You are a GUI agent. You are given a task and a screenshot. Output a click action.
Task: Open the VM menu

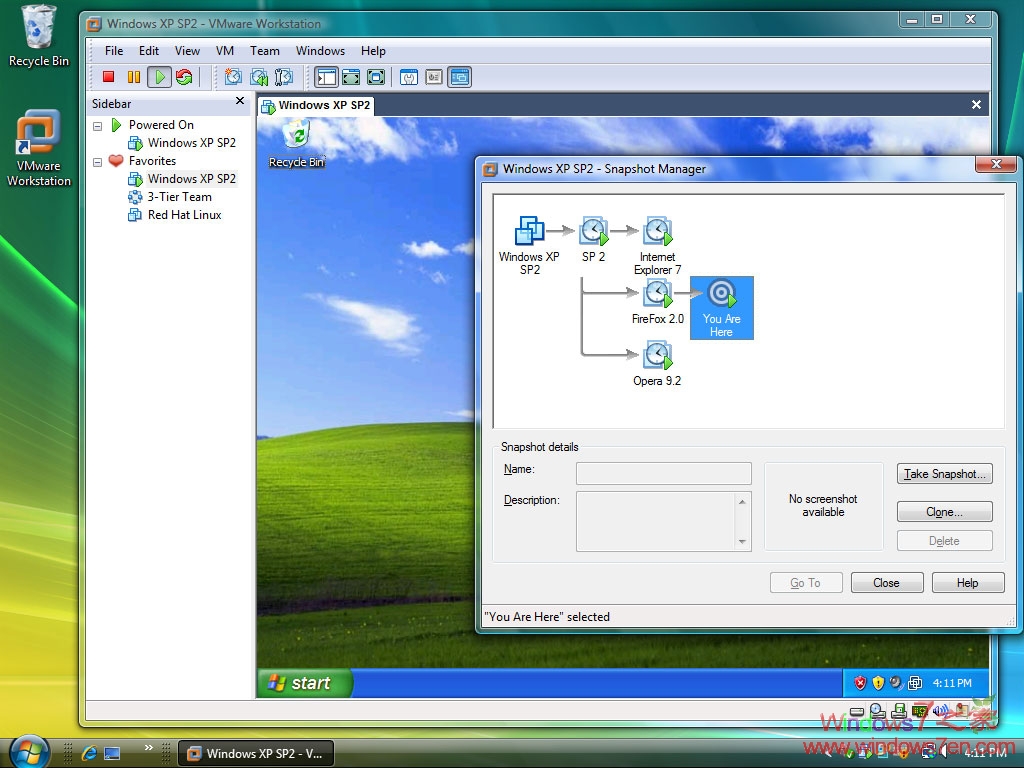(225, 51)
